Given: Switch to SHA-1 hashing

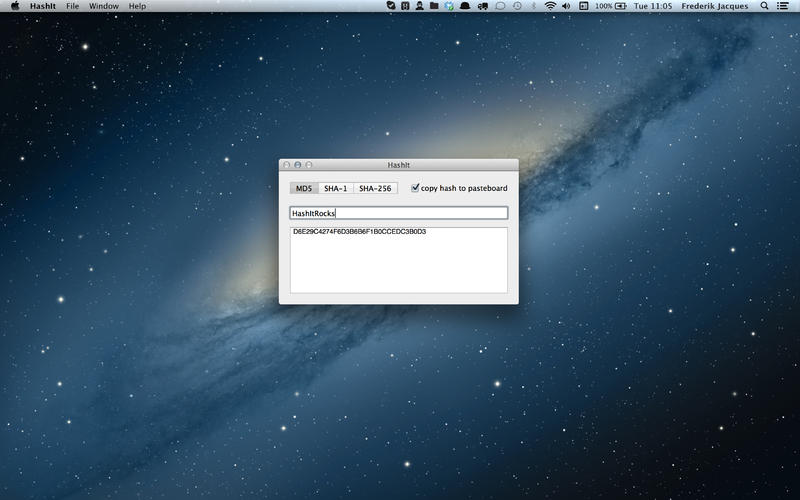Looking at the screenshot, I should [335, 188].
